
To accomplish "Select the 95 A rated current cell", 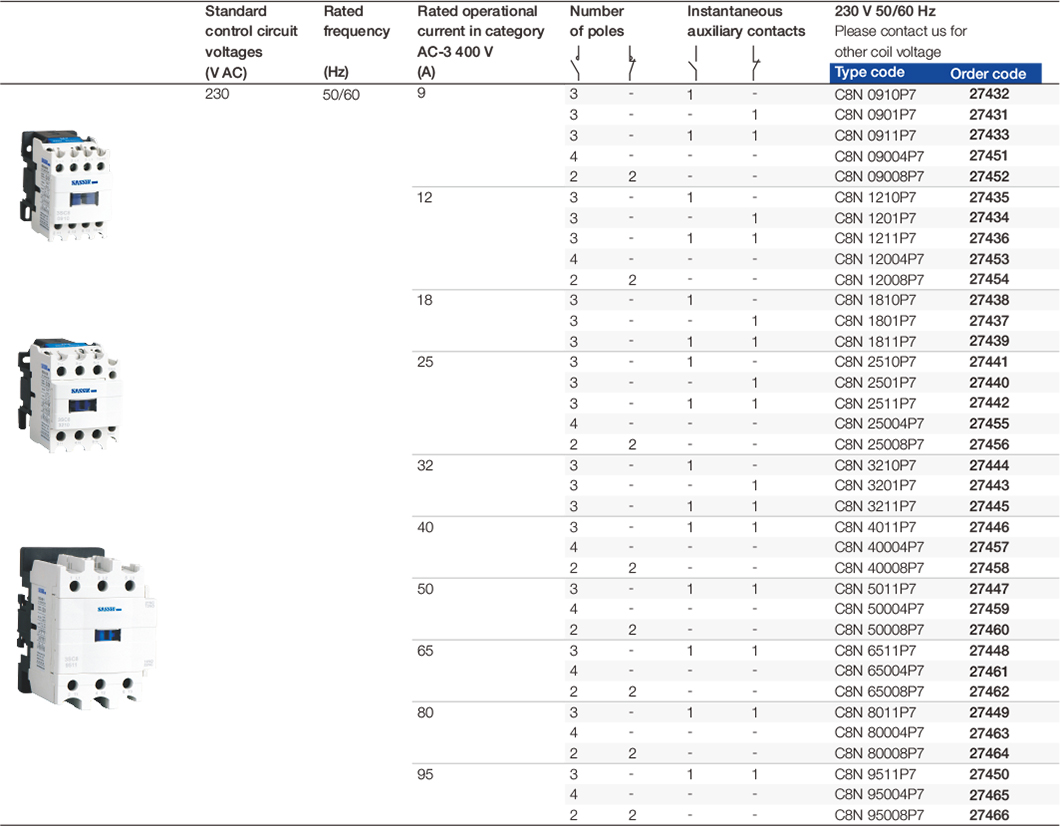I will 425,774.
